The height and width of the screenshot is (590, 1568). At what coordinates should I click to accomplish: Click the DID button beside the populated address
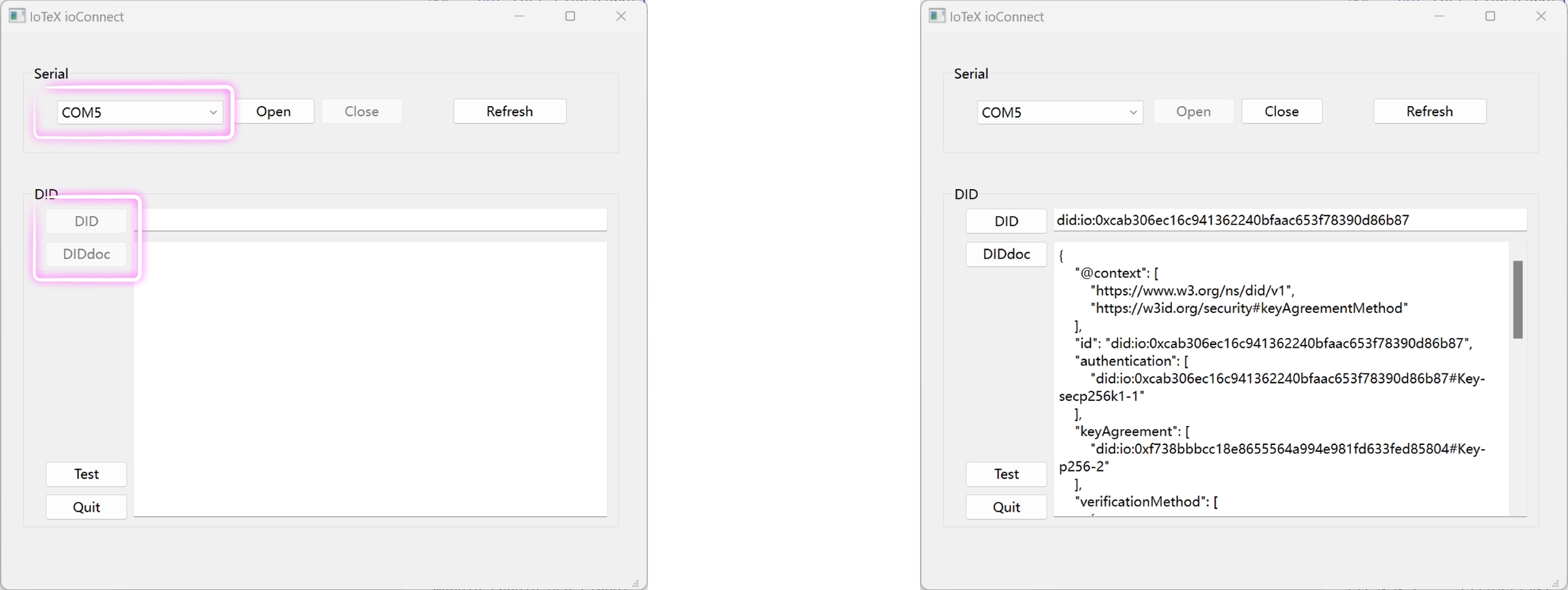pos(1006,221)
